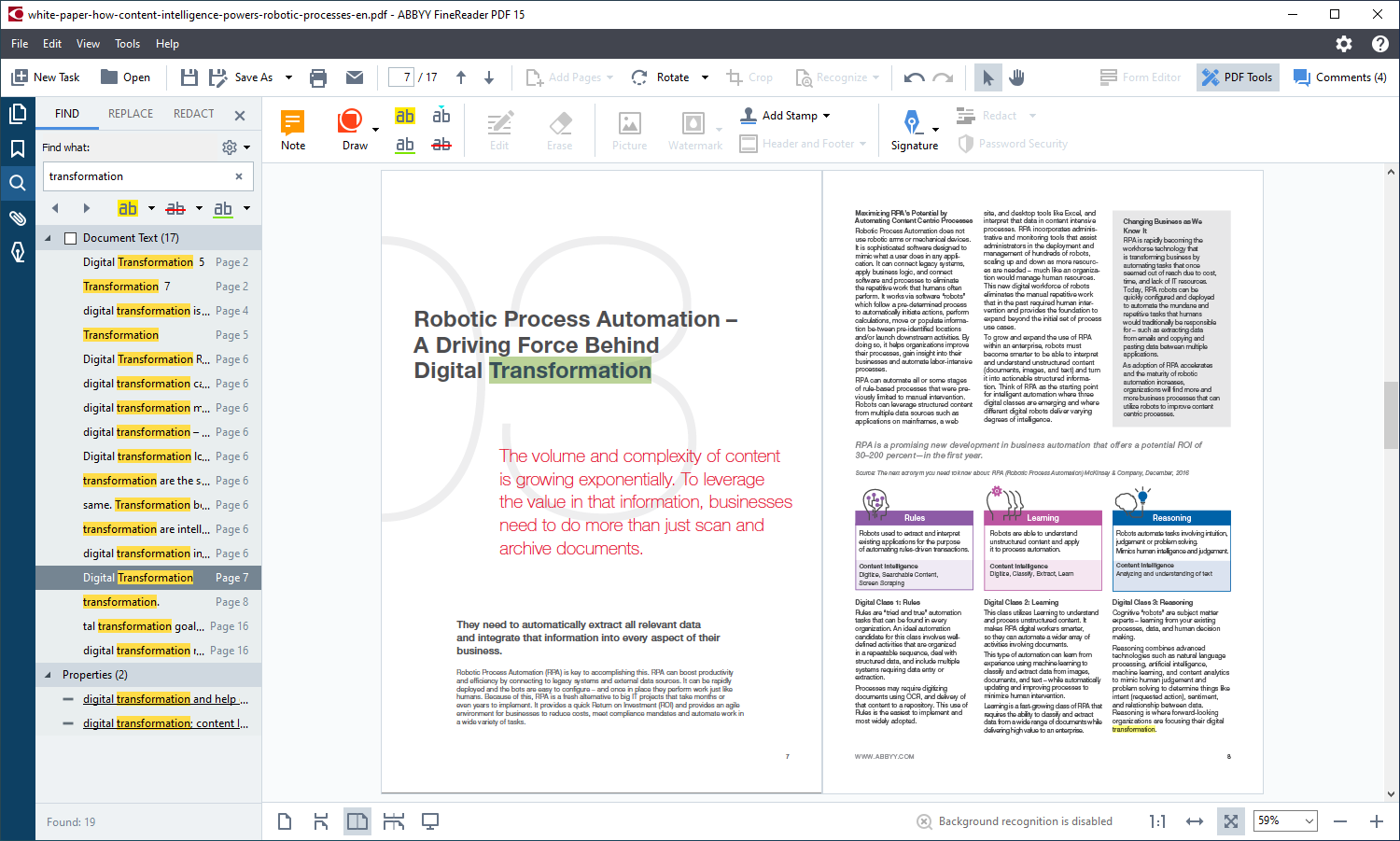Open the Attachments paperclip panel
The image size is (1400, 841).
18,217
